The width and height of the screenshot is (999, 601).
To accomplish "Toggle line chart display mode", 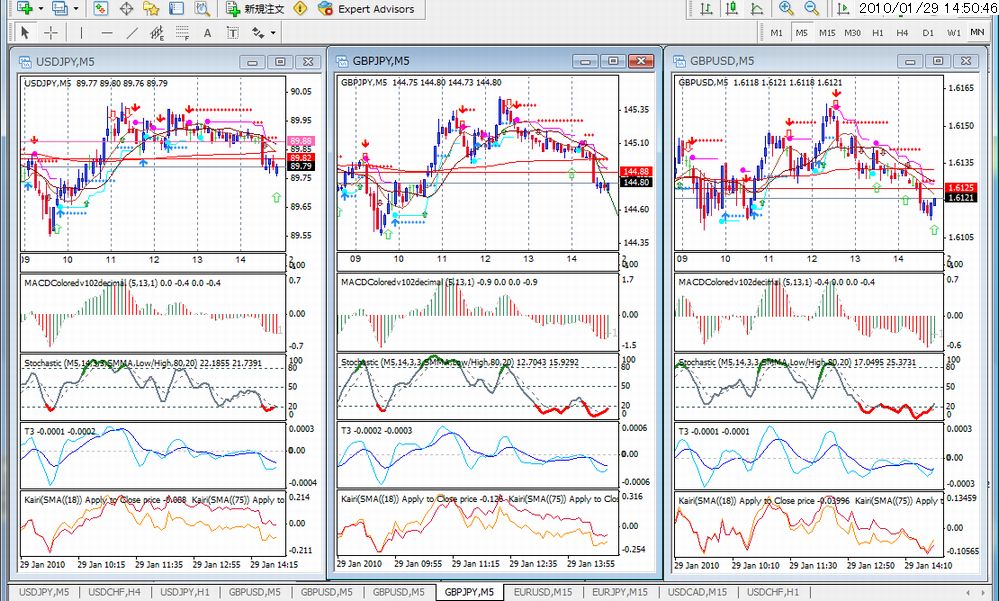I will pos(757,8).
